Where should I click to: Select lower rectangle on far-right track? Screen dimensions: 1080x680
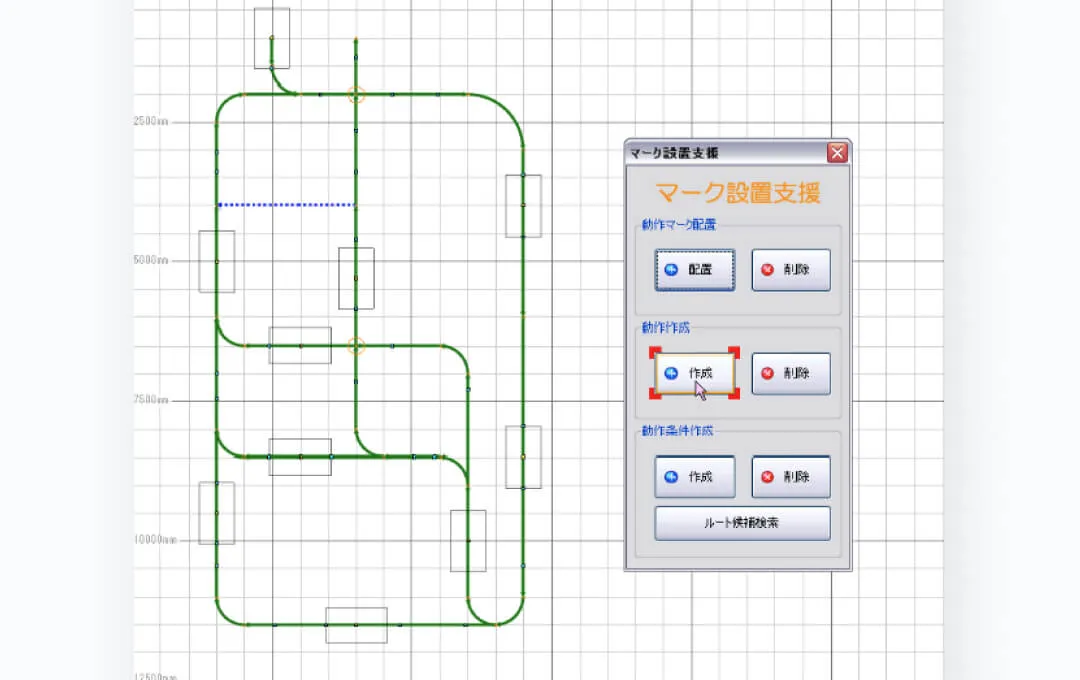coord(523,457)
